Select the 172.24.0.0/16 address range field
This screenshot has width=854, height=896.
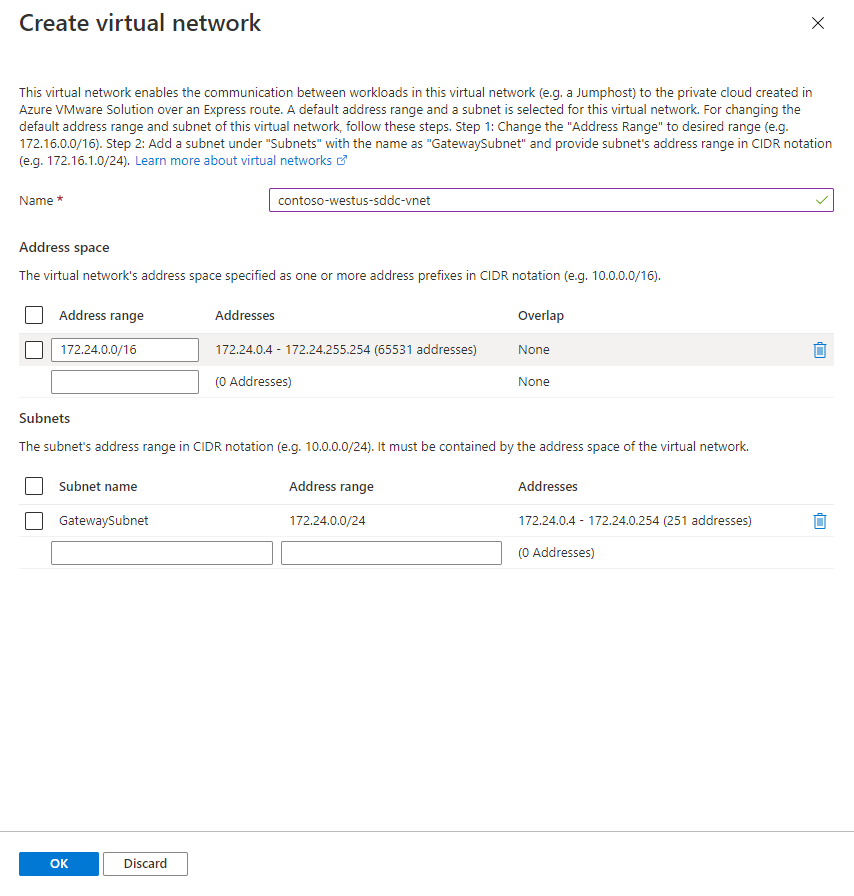[124, 349]
